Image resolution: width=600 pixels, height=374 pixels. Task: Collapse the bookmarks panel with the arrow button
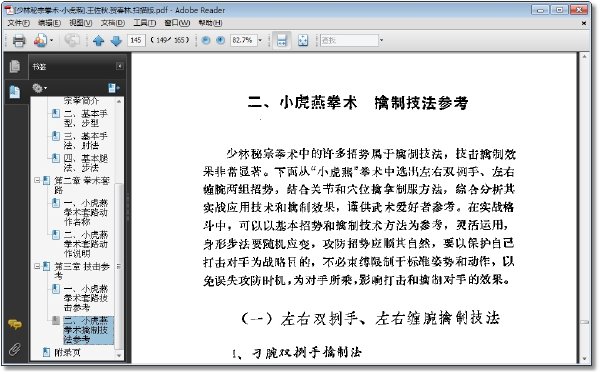click(119, 66)
